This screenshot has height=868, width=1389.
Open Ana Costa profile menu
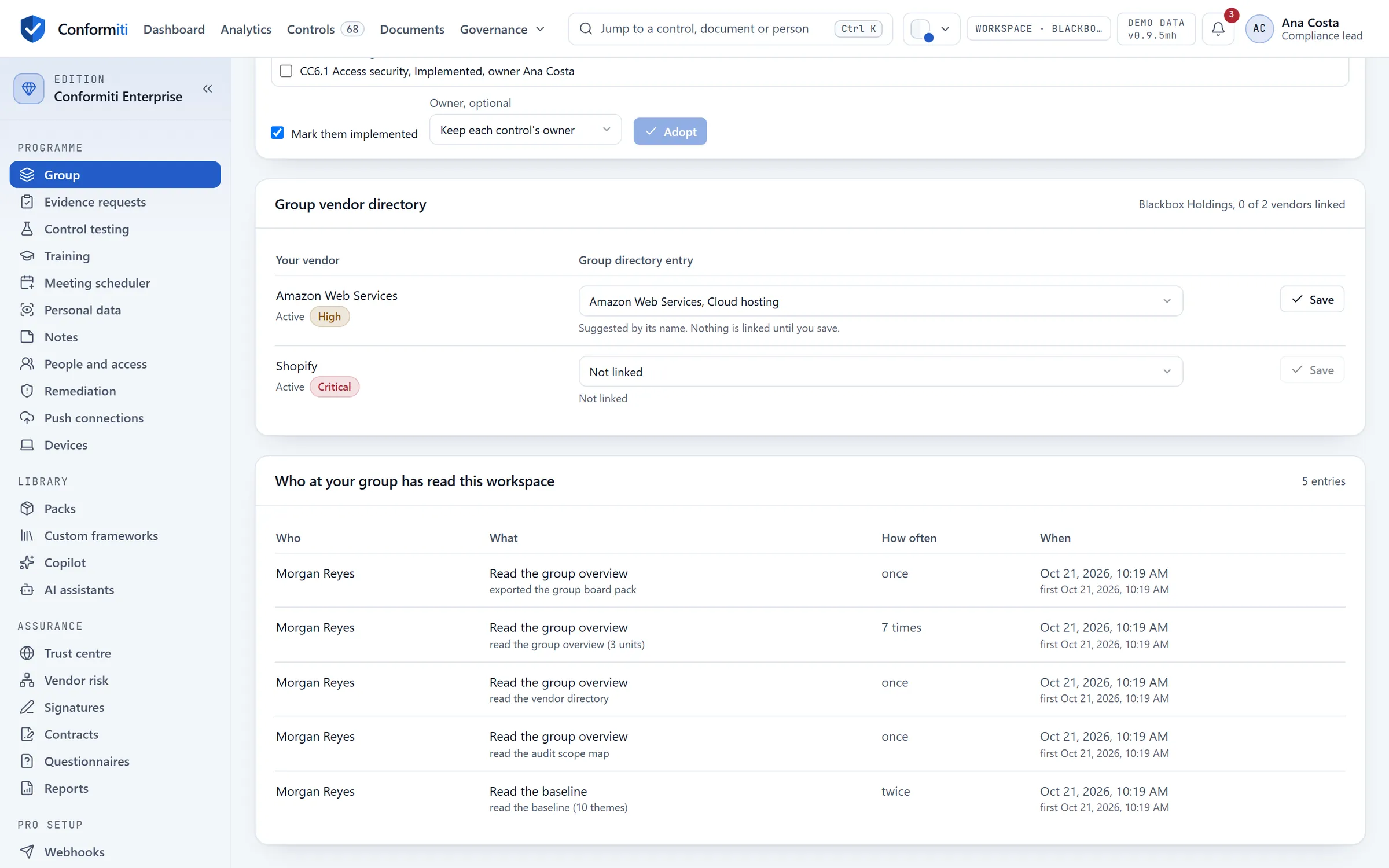tap(1305, 28)
